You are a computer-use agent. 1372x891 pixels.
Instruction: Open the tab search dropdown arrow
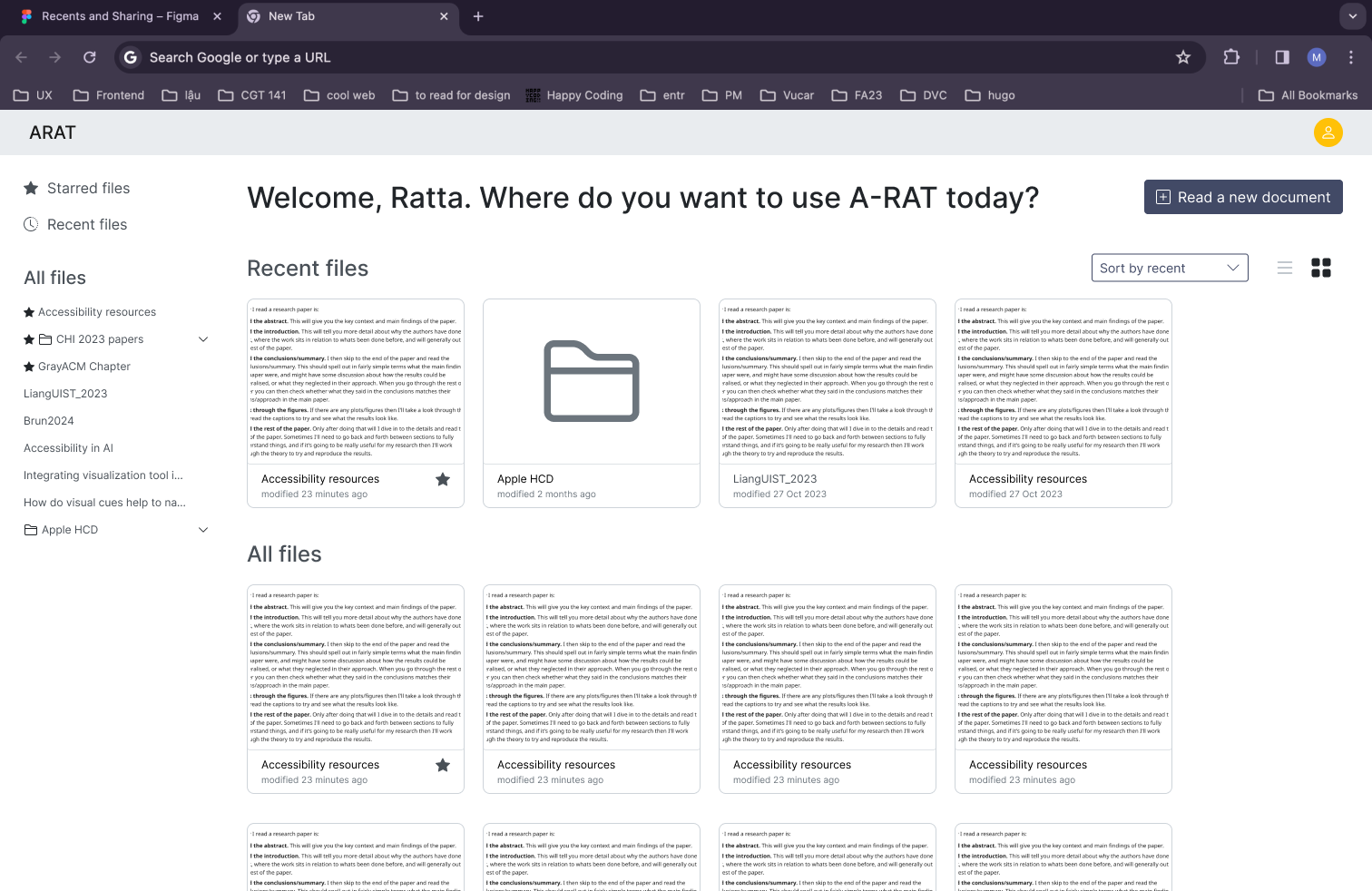pos(1352,16)
